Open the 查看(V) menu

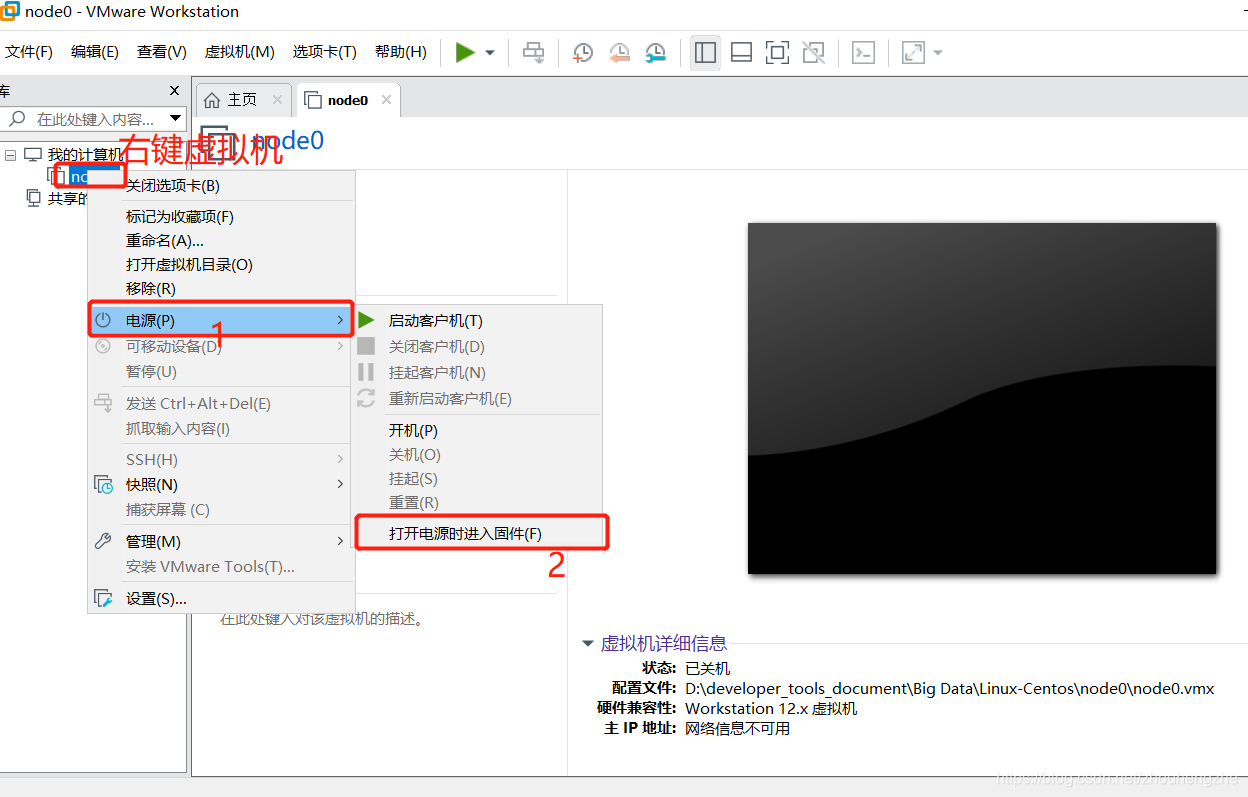point(162,52)
